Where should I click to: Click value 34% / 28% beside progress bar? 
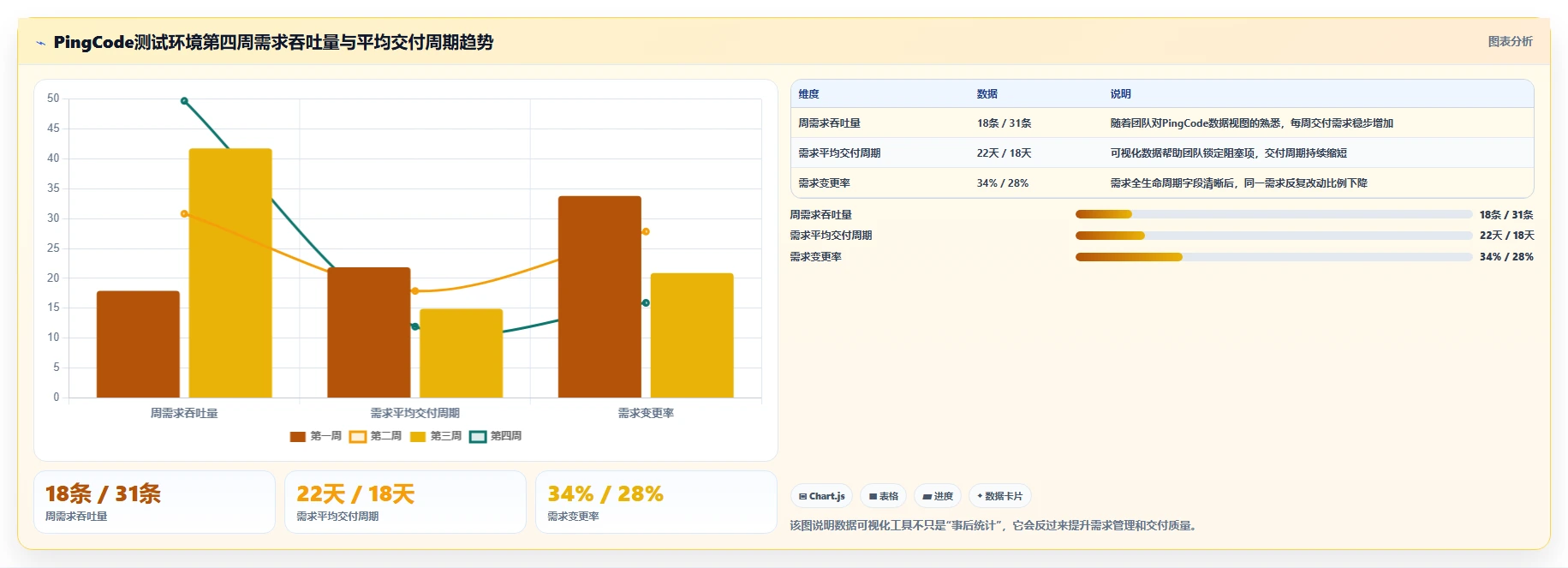click(x=1506, y=257)
